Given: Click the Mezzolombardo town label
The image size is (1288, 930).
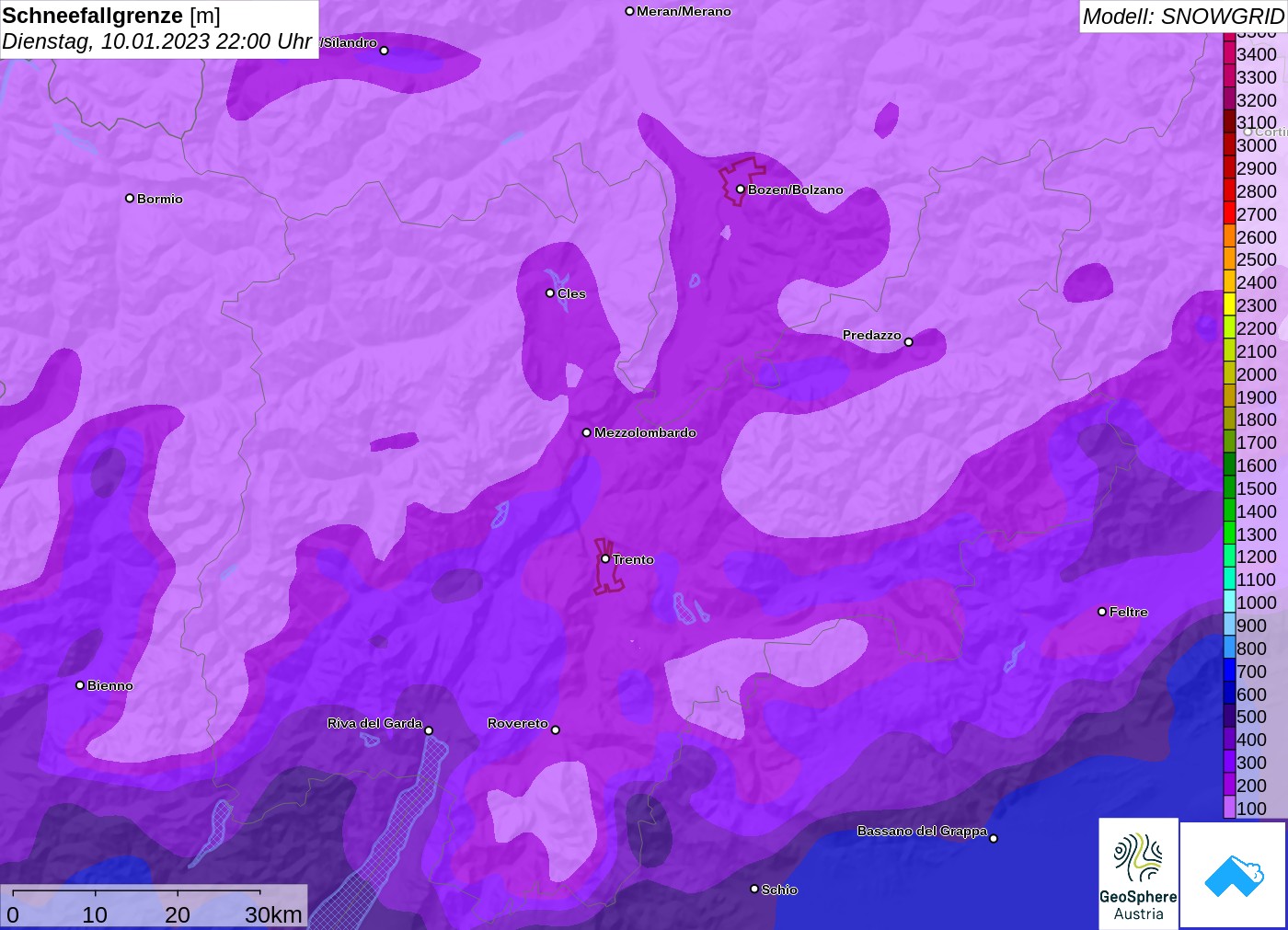Looking at the screenshot, I should 645,432.
